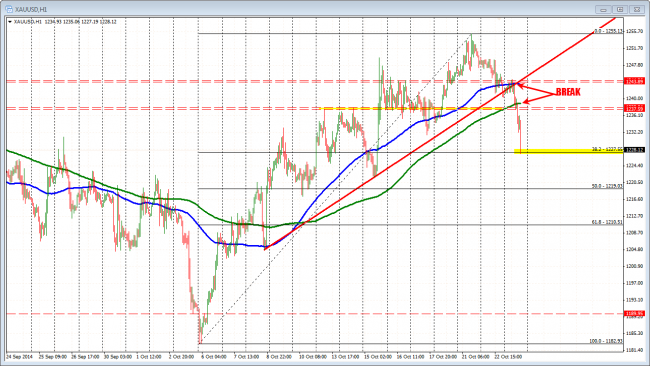Viewport: 650px width, 366px height.
Task: Click the 1216.60 price scale label
Action: pos(635,199)
